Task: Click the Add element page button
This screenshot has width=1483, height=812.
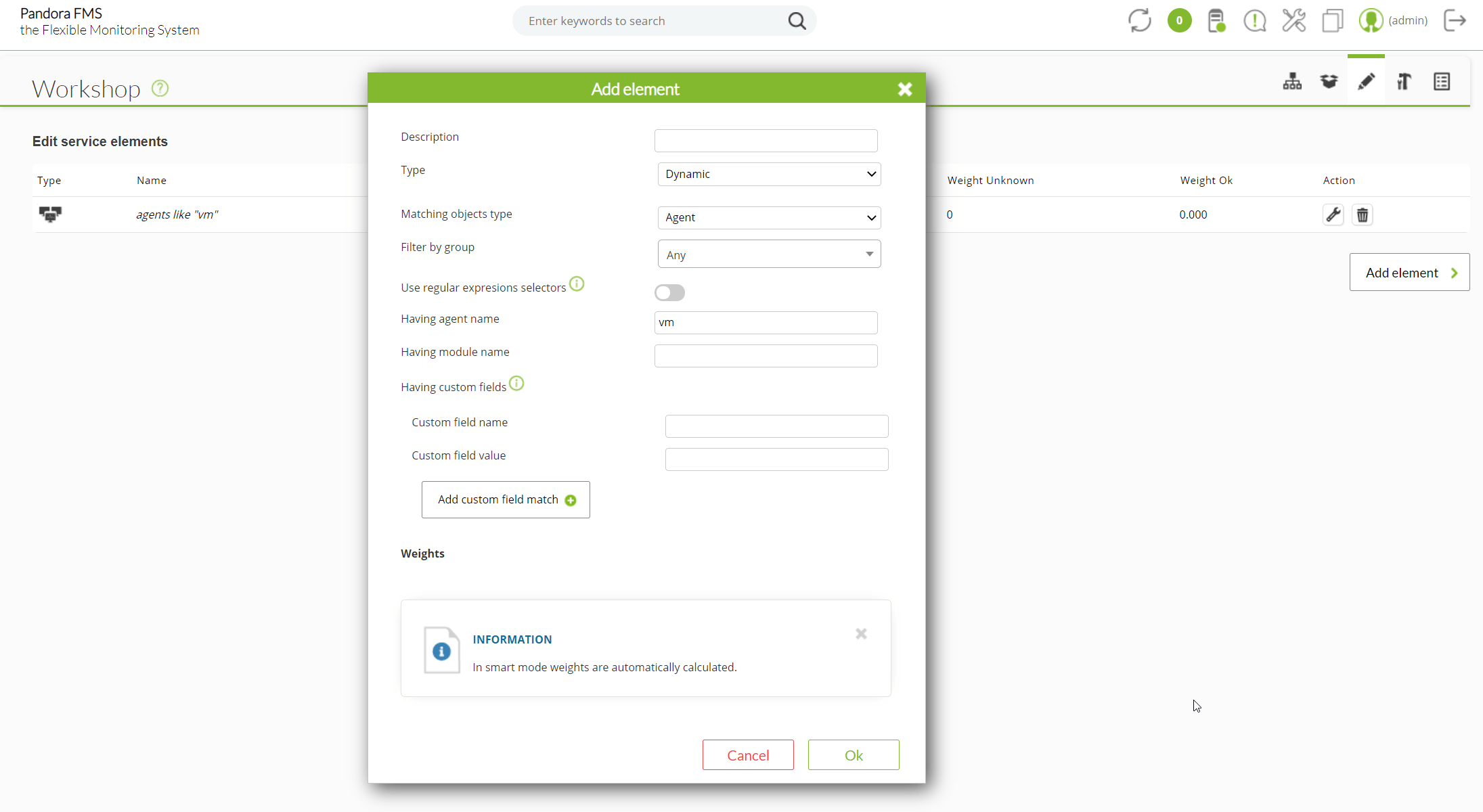Action: pyautogui.click(x=1409, y=272)
